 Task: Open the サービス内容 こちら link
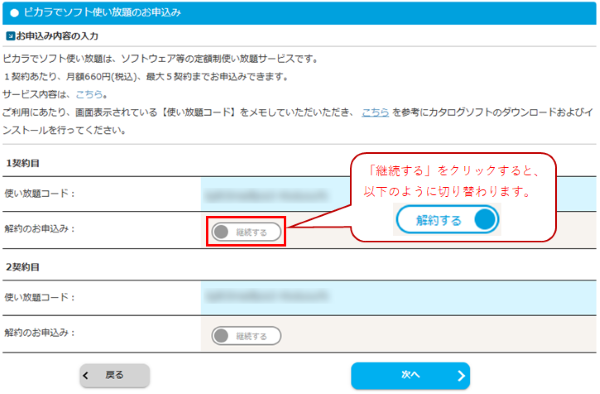click(x=89, y=94)
